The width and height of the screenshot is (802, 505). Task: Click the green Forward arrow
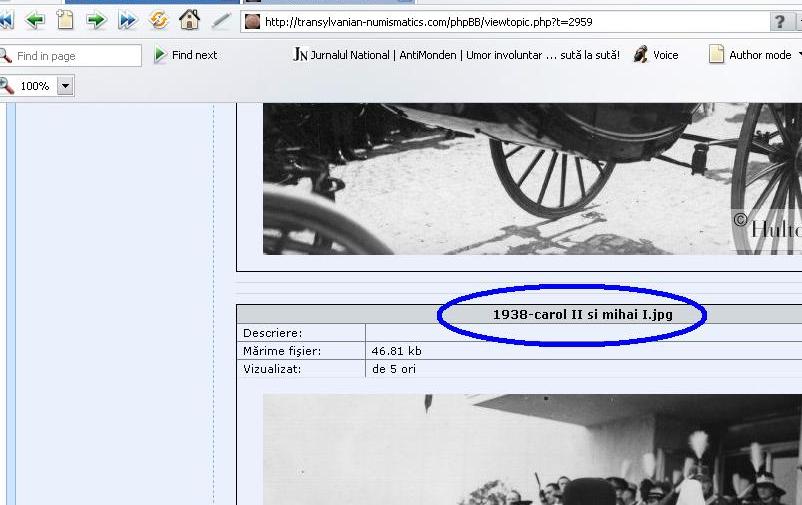(x=96, y=20)
